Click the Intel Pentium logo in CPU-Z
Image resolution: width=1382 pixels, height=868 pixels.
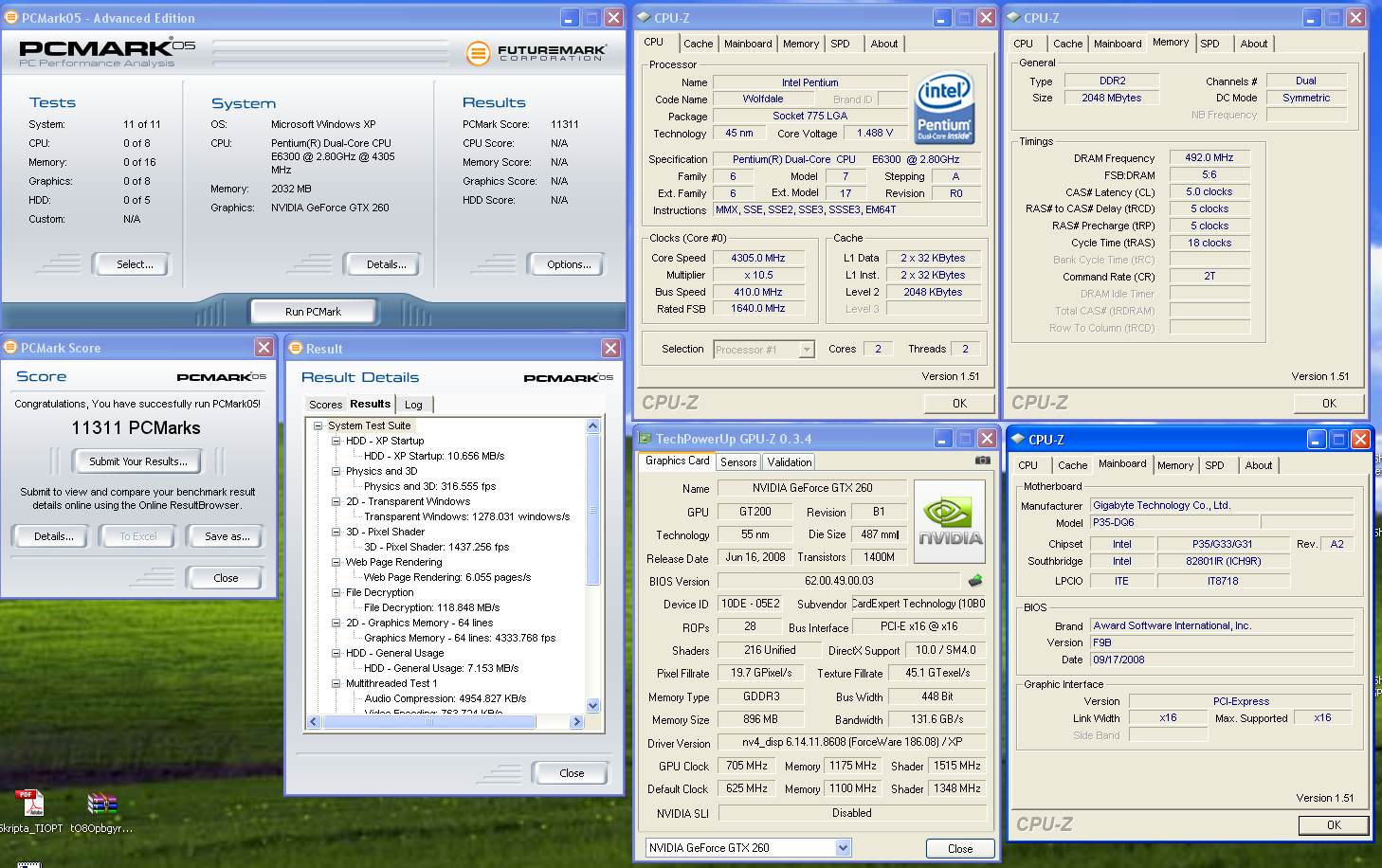click(x=944, y=108)
